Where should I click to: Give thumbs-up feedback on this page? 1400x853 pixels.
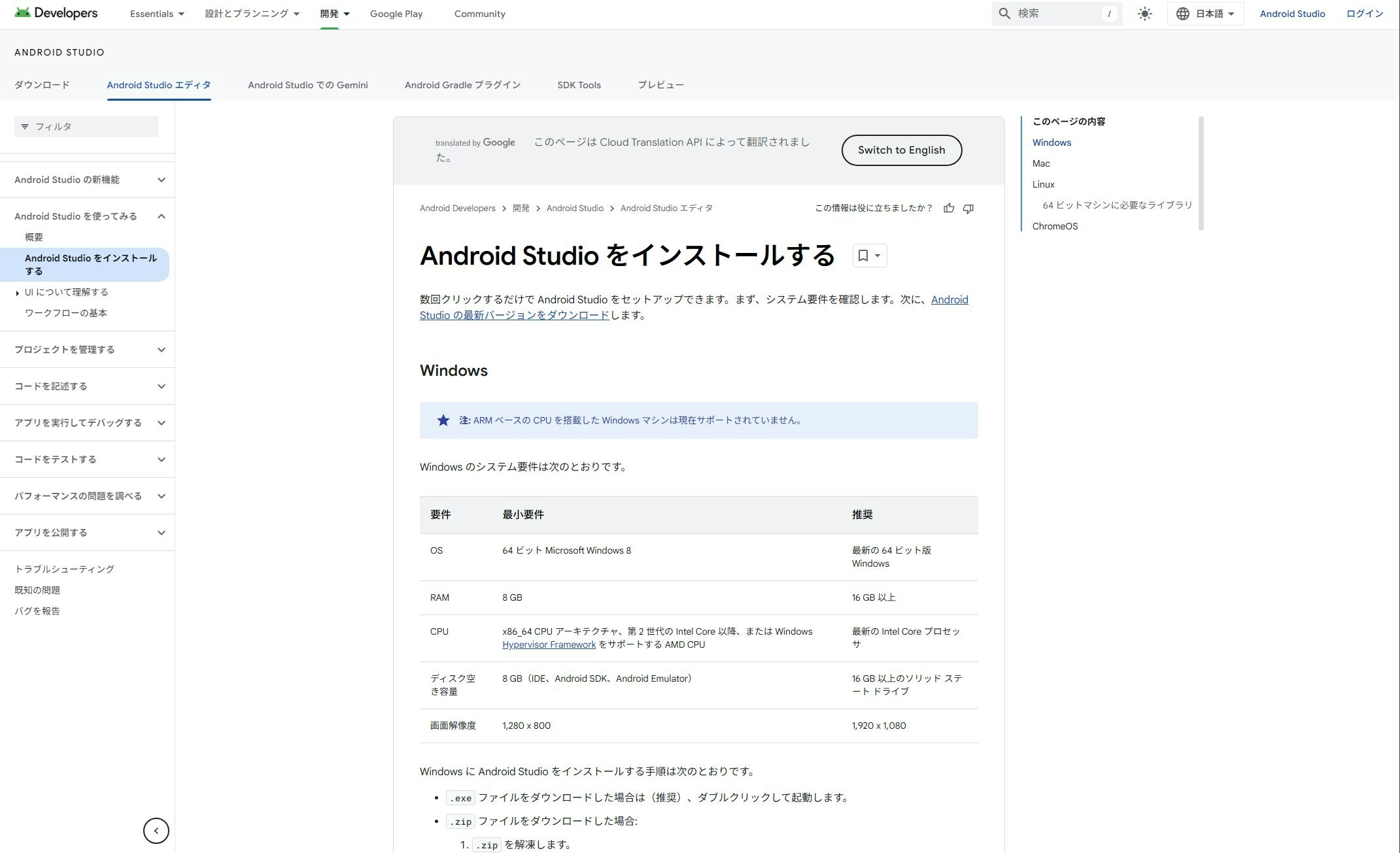(949, 208)
